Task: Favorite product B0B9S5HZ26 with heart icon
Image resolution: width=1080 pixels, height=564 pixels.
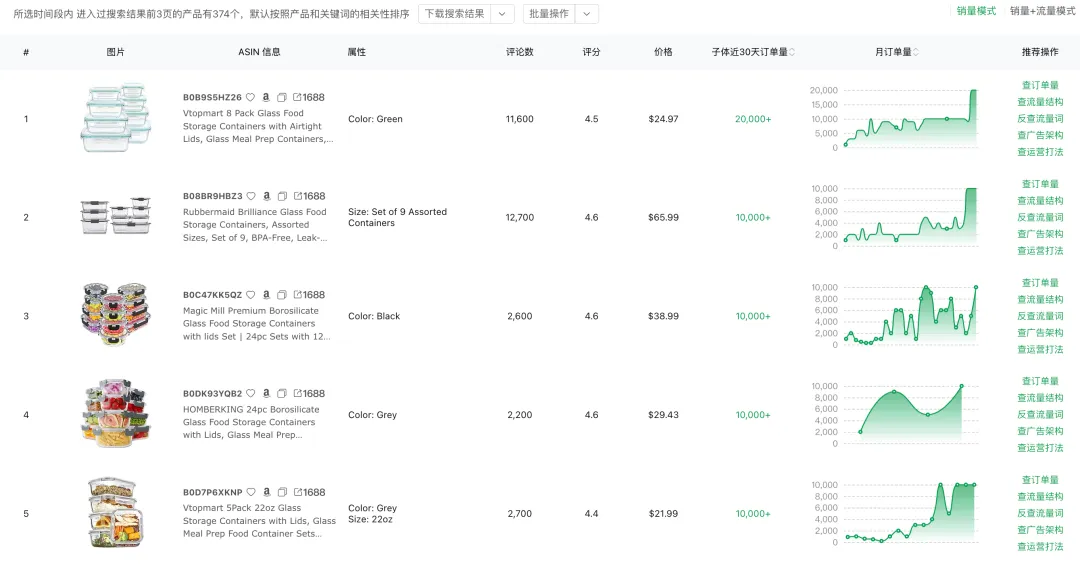Action: tap(251, 98)
